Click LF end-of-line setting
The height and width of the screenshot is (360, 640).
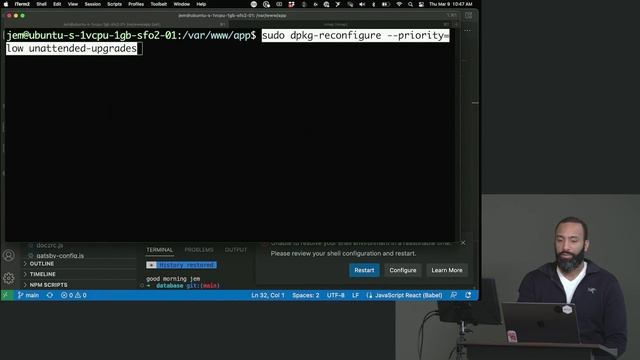(356, 295)
